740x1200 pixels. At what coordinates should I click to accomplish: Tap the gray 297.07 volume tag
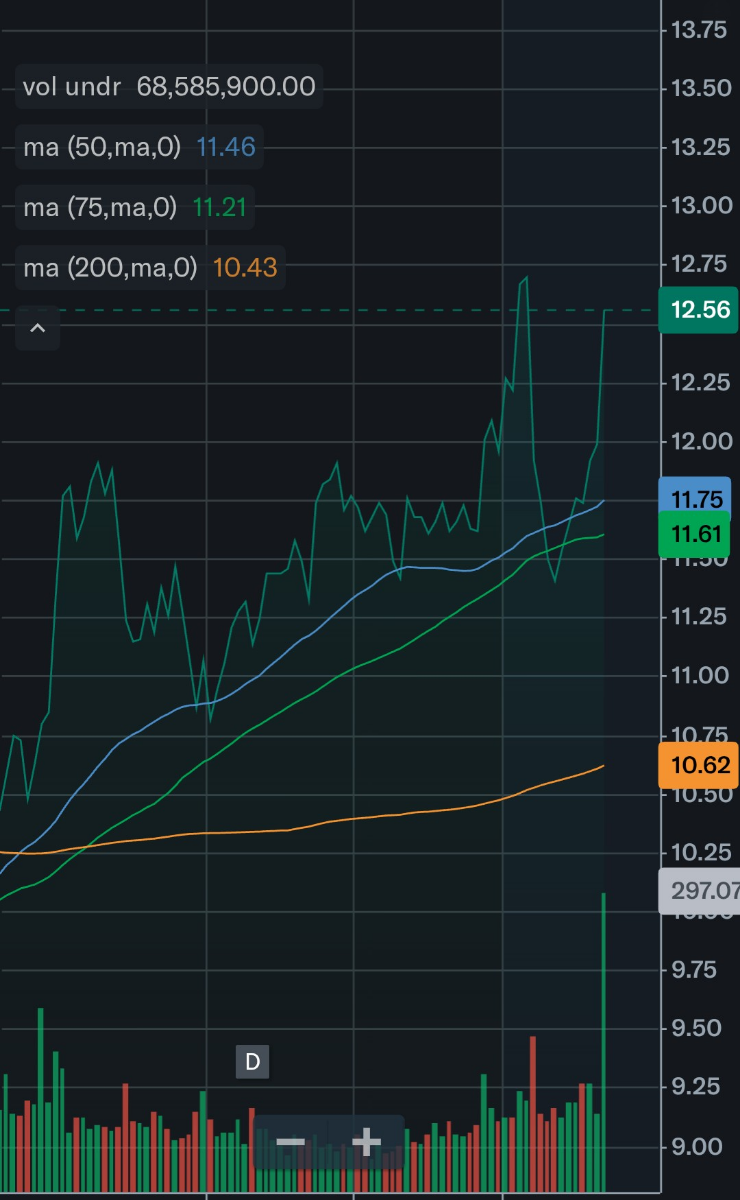point(698,891)
